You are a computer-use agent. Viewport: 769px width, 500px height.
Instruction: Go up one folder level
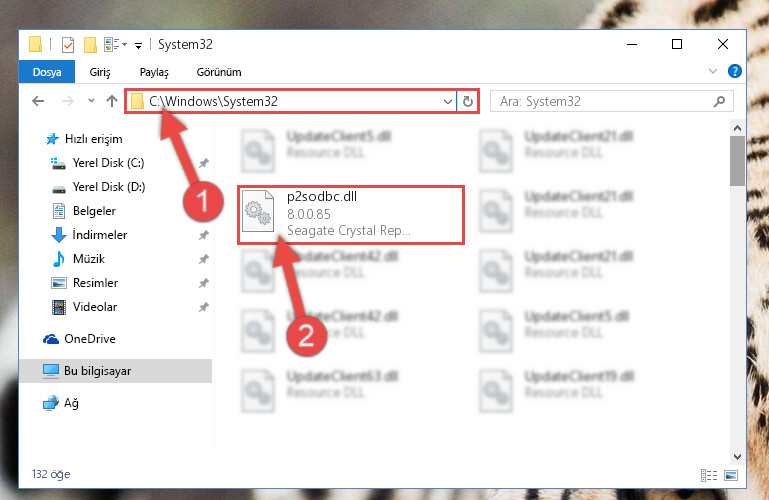(x=112, y=101)
